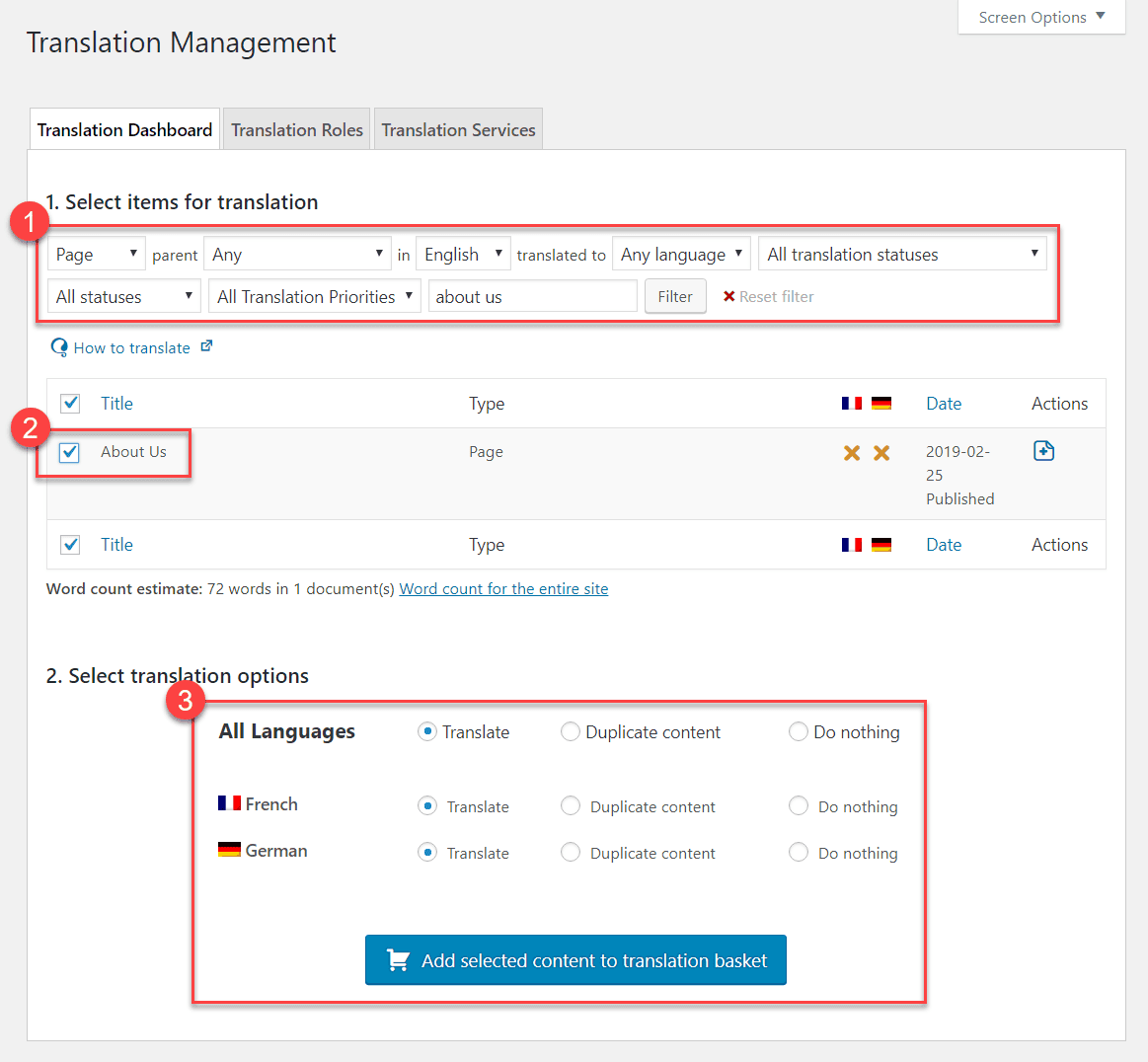Click French translation status X in About Us row
This screenshot has width=1148, height=1062.
click(852, 453)
